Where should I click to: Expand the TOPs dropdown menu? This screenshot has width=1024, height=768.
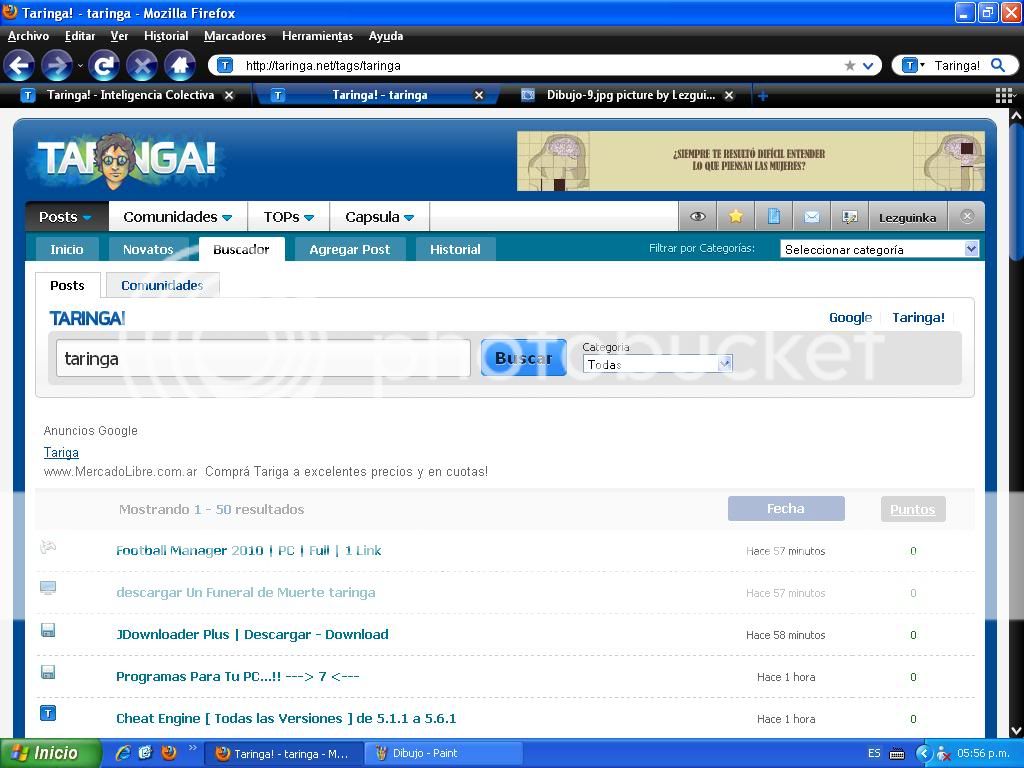289,217
